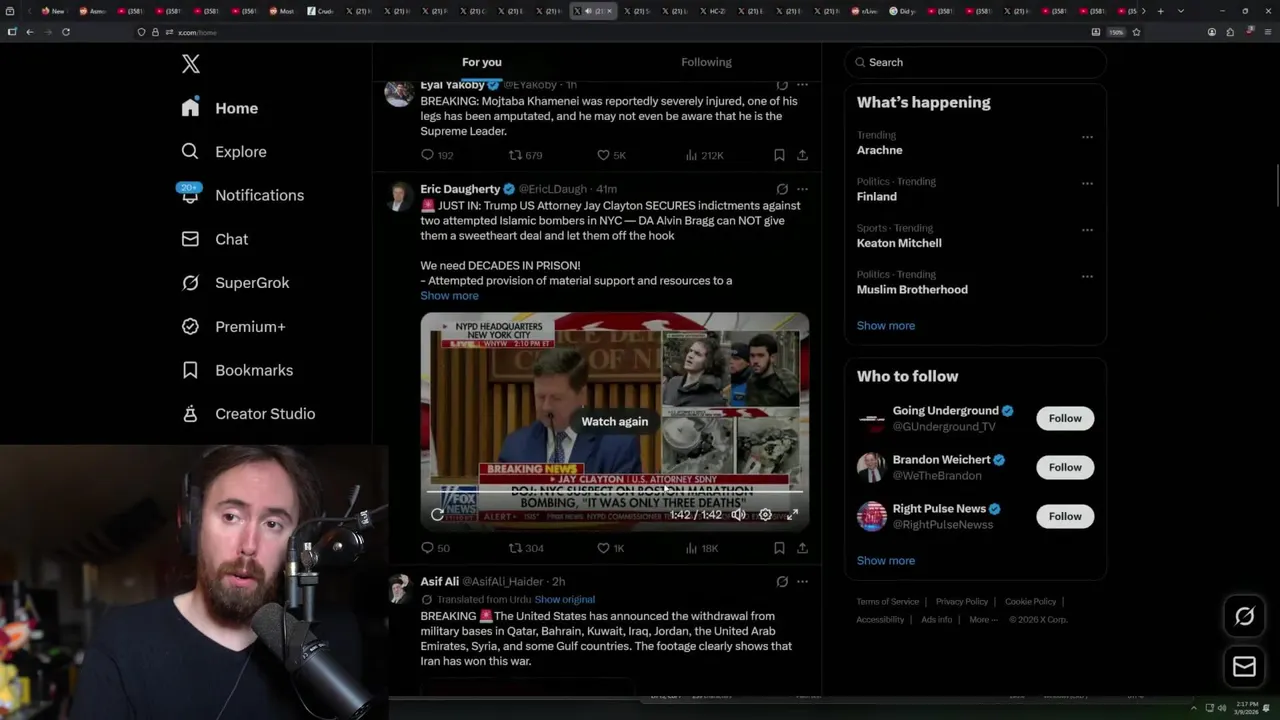Viewport: 1280px width, 720px height.
Task: Open a new browser tab
Action: point(1160,11)
